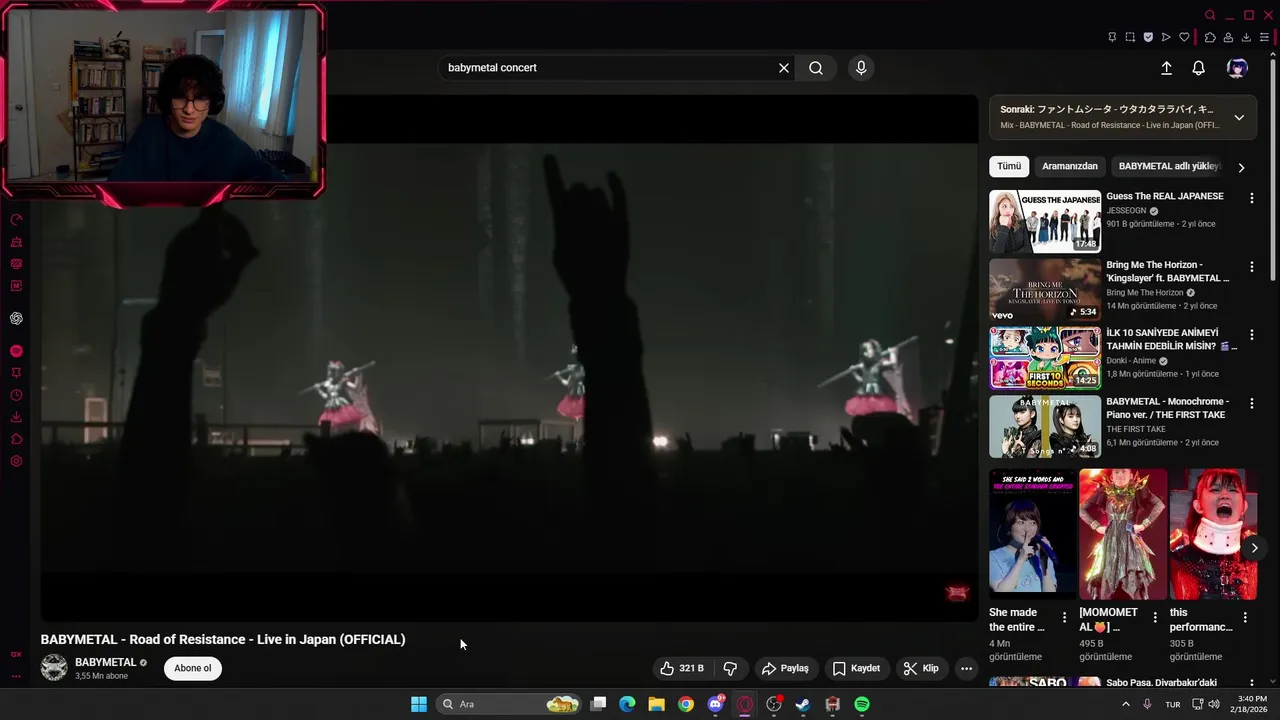Open options menu for İLK 10 SANİYEDE video
Image resolution: width=1280 pixels, height=720 pixels.
pyautogui.click(x=1251, y=335)
